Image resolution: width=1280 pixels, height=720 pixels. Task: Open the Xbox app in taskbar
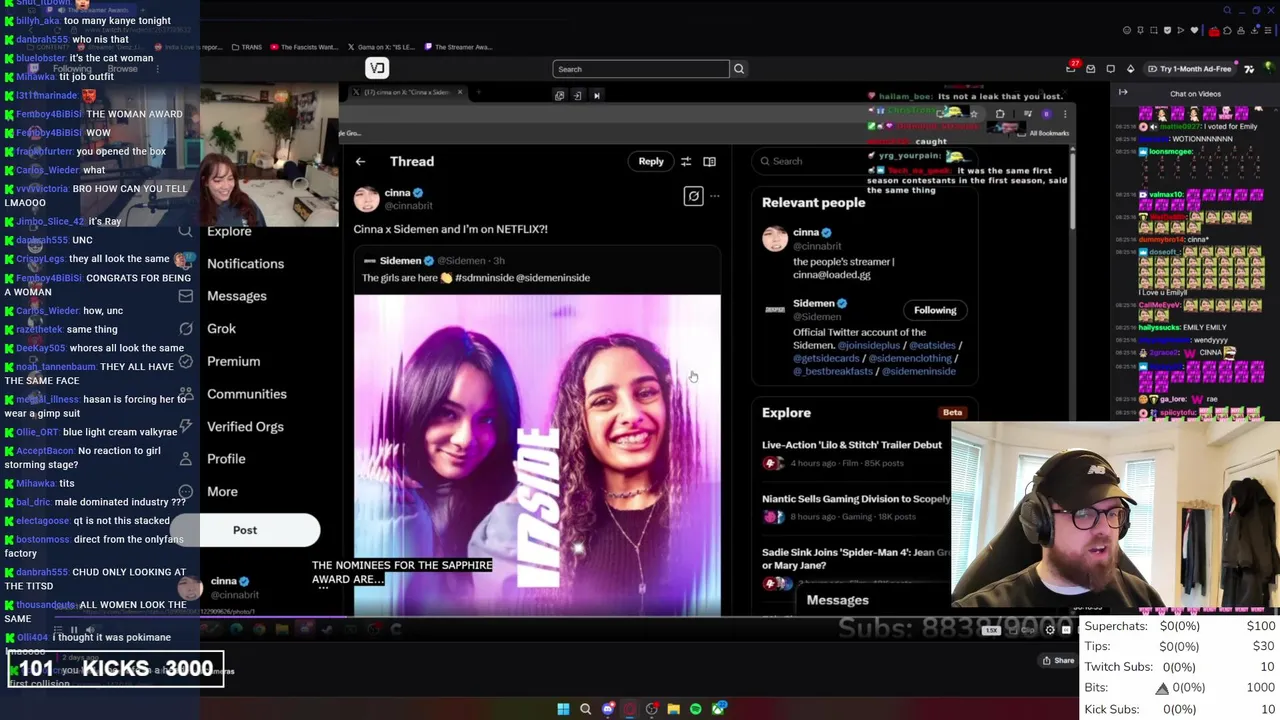718,709
